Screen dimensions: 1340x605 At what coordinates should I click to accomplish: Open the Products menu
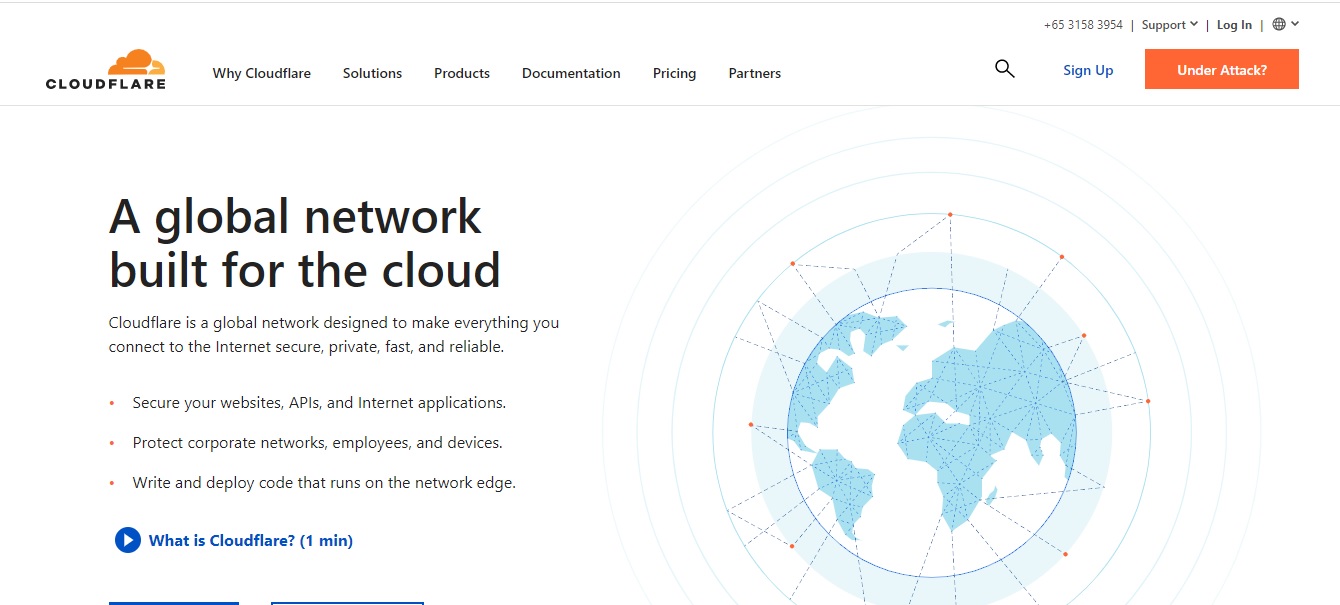[462, 73]
